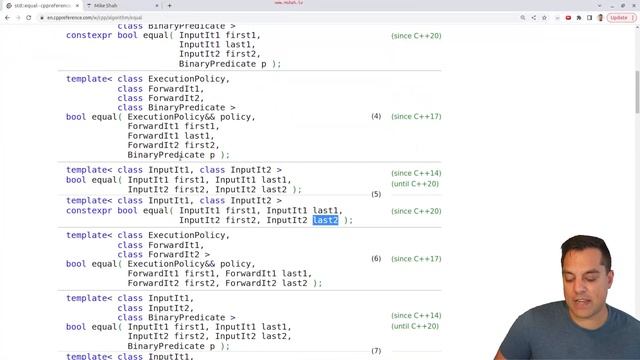Click the Update button in Chrome toolbar
This screenshot has height=360, width=640.
pos(621,18)
